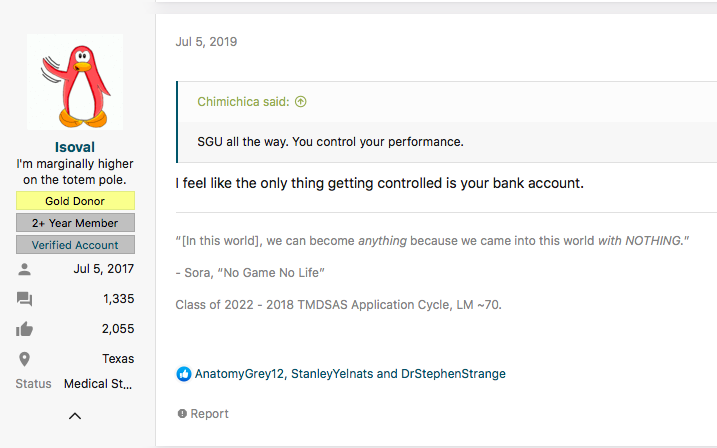Click the blue Like reaction icon
Screen dimensions: 717x448
click(x=183, y=374)
